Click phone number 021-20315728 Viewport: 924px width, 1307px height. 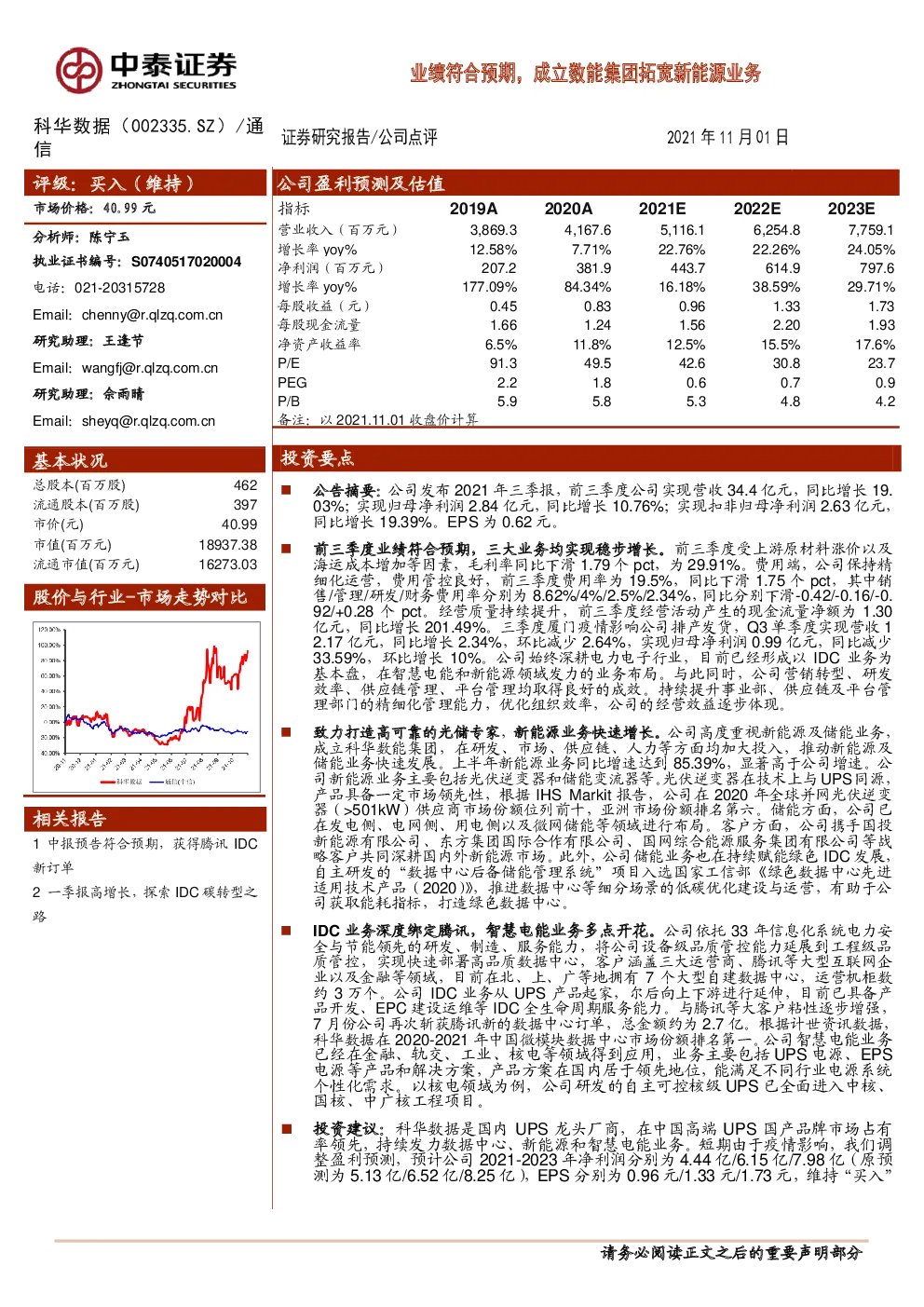coord(119,288)
